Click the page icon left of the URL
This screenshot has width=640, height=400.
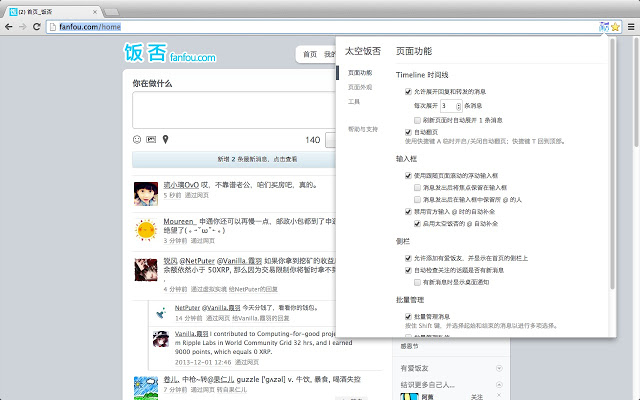52,27
